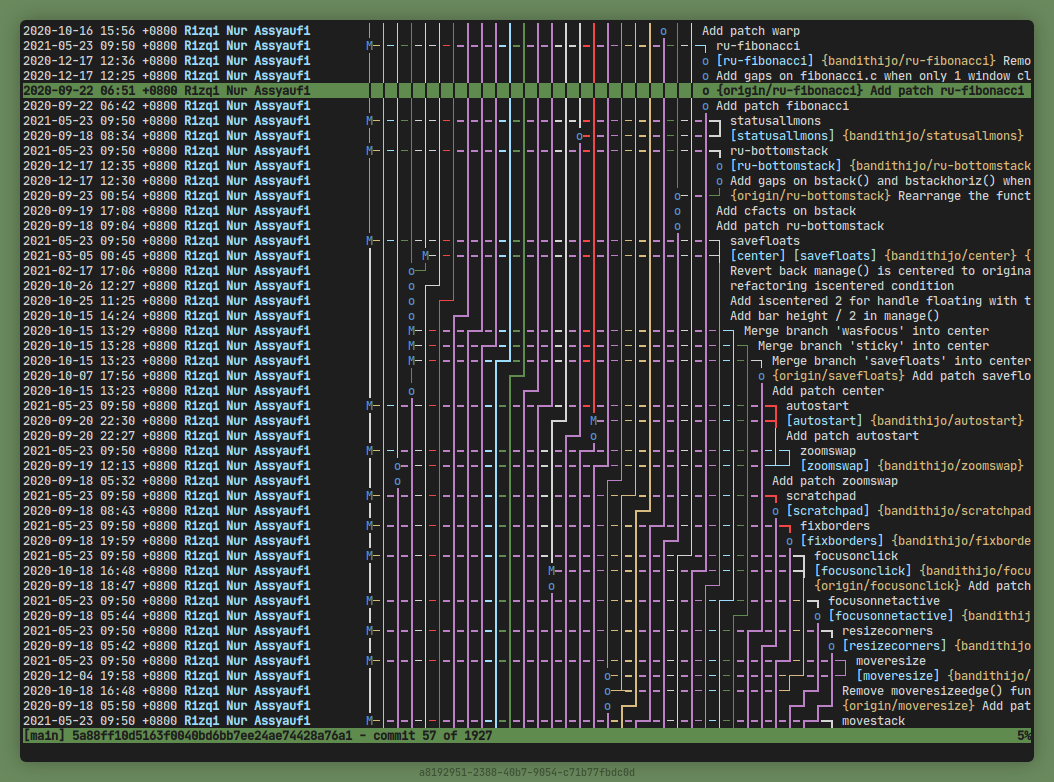Viewport: 1054px width, 782px height.
Task: Click merge marker on 'wasfocus' merge row
Action: (x=411, y=331)
